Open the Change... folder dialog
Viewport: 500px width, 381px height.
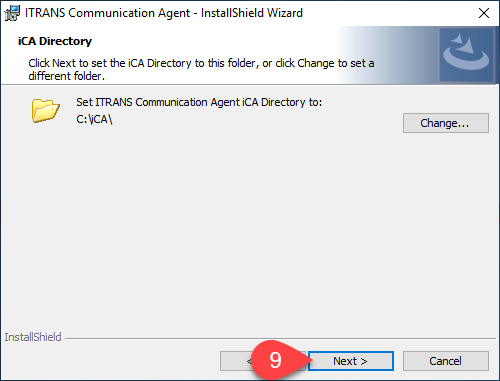coord(446,123)
